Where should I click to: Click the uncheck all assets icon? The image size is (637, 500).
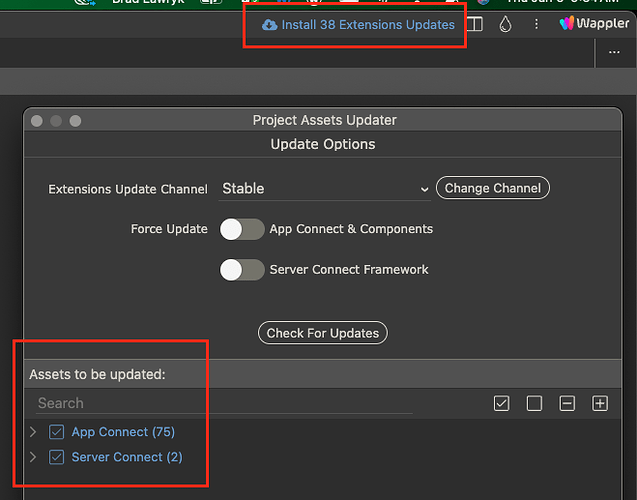click(534, 403)
